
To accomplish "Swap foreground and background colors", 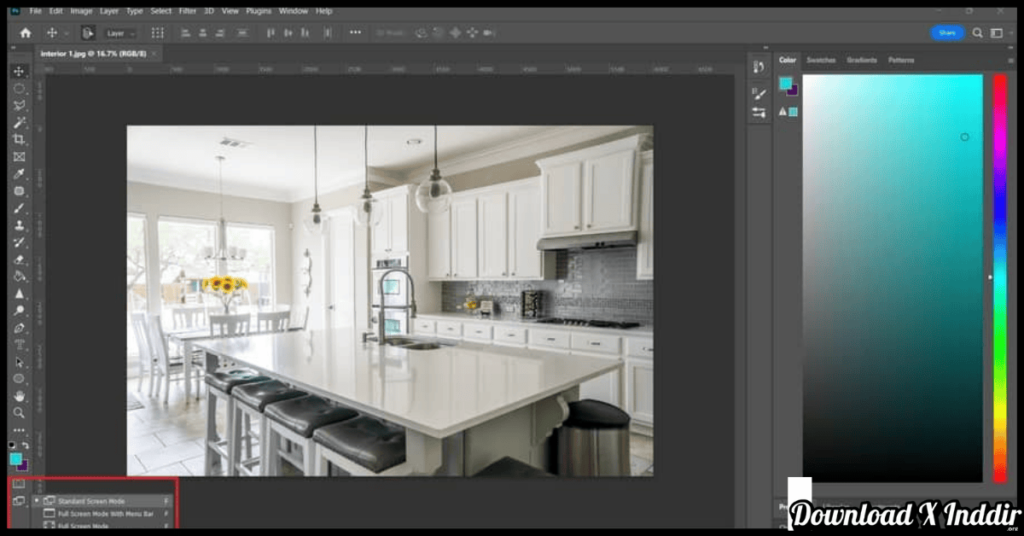I will (25, 446).
